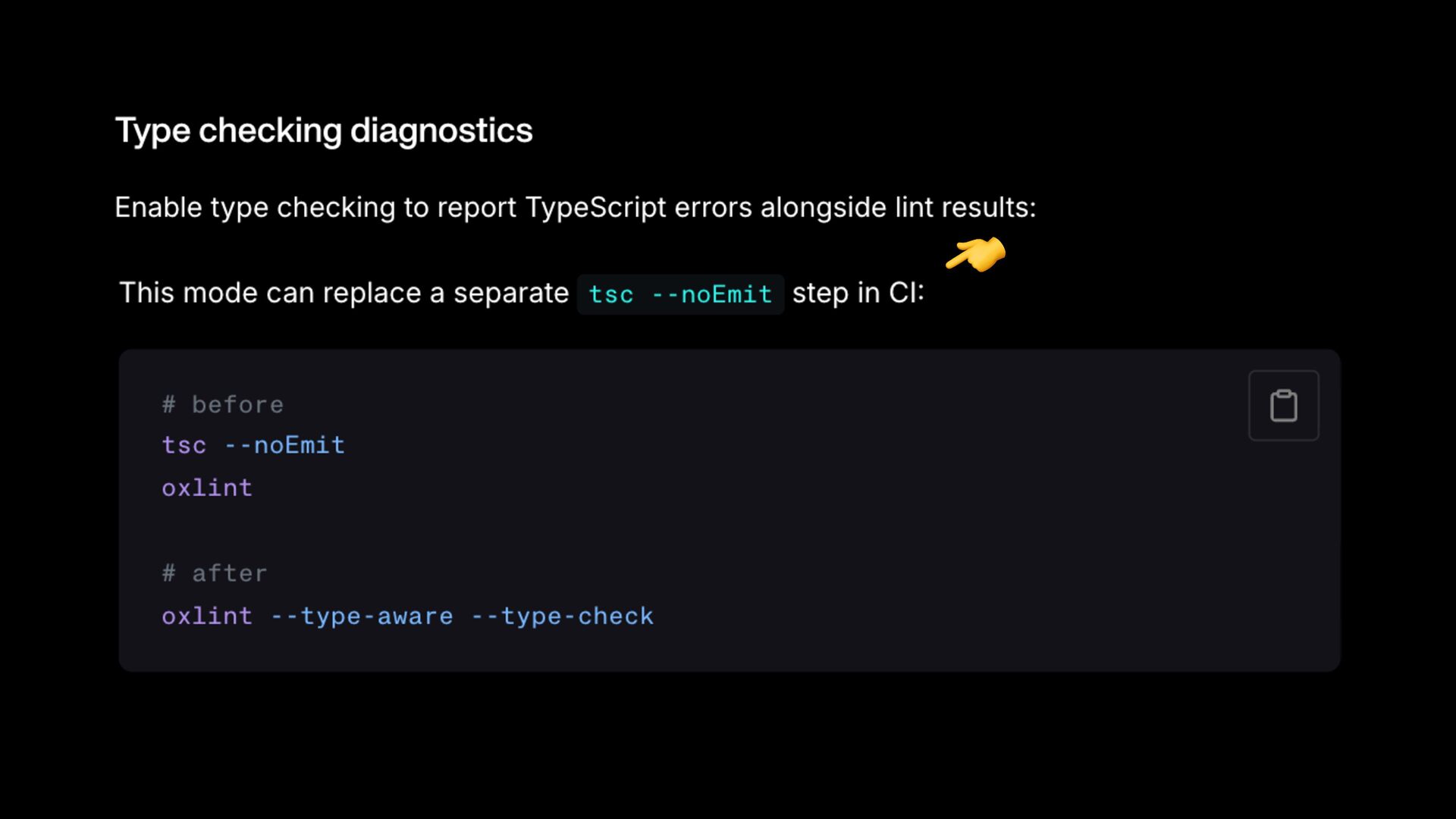
Task: Click 'oxlint' on the last code line
Action: pos(207,616)
